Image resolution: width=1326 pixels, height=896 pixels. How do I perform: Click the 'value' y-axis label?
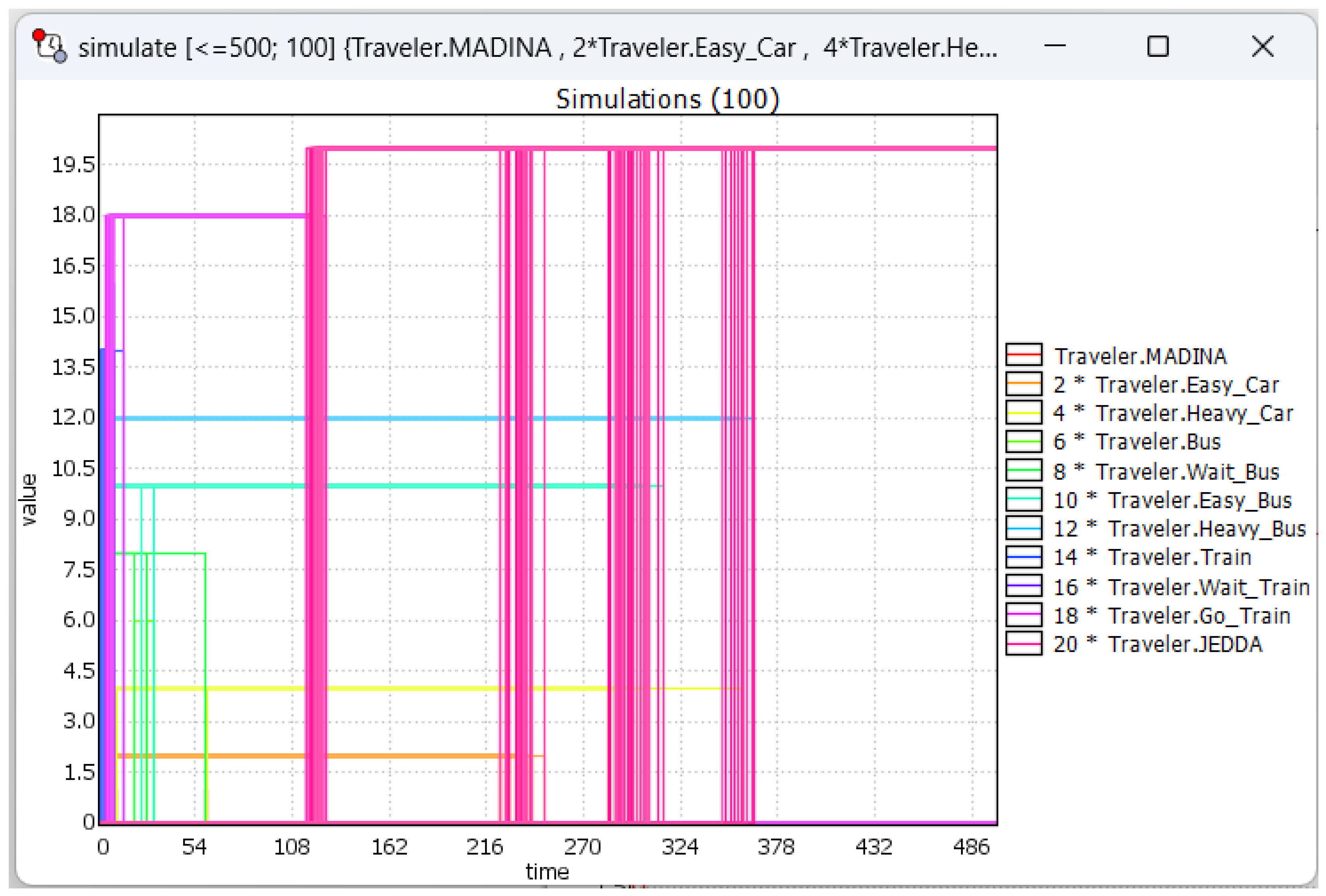click(28, 499)
